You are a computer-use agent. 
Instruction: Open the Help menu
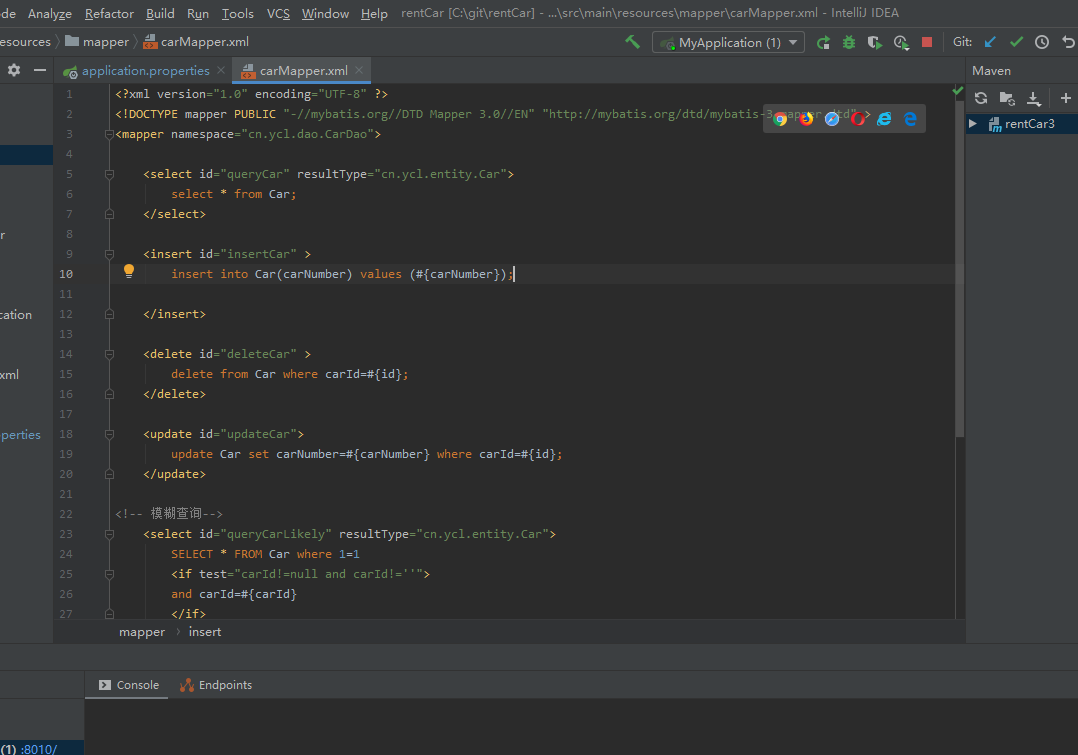pyautogui.click(x=374, y=13)
